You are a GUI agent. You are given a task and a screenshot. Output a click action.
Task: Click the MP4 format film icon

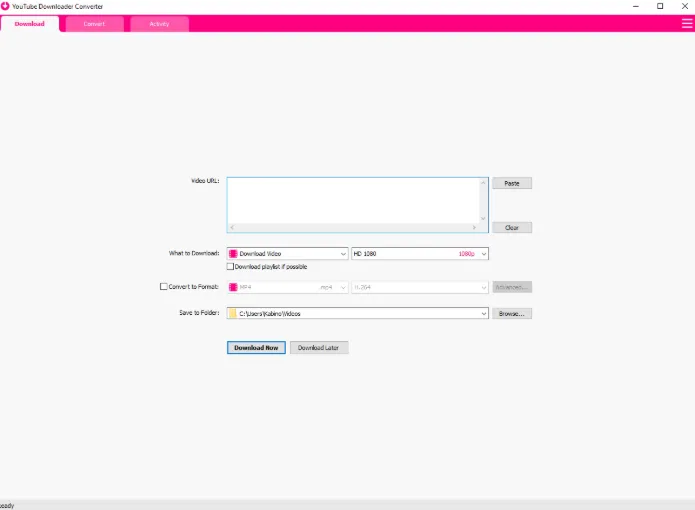[233, 287]
